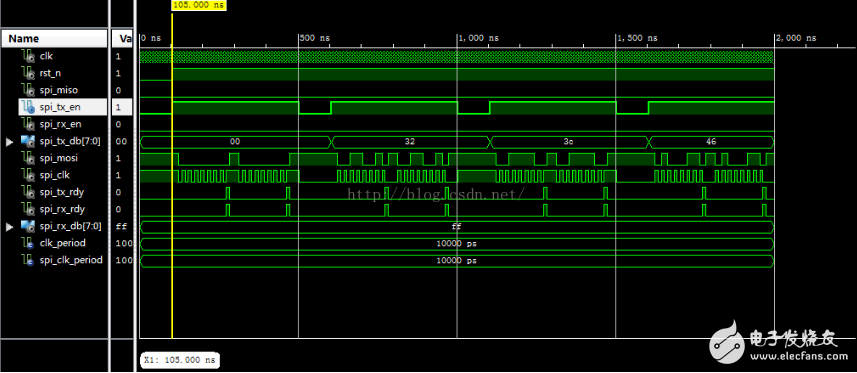This screenshot has height=373, width=857.
Task: Expand the spi_tx_db[7:0] bus
Action: [9, 142]
